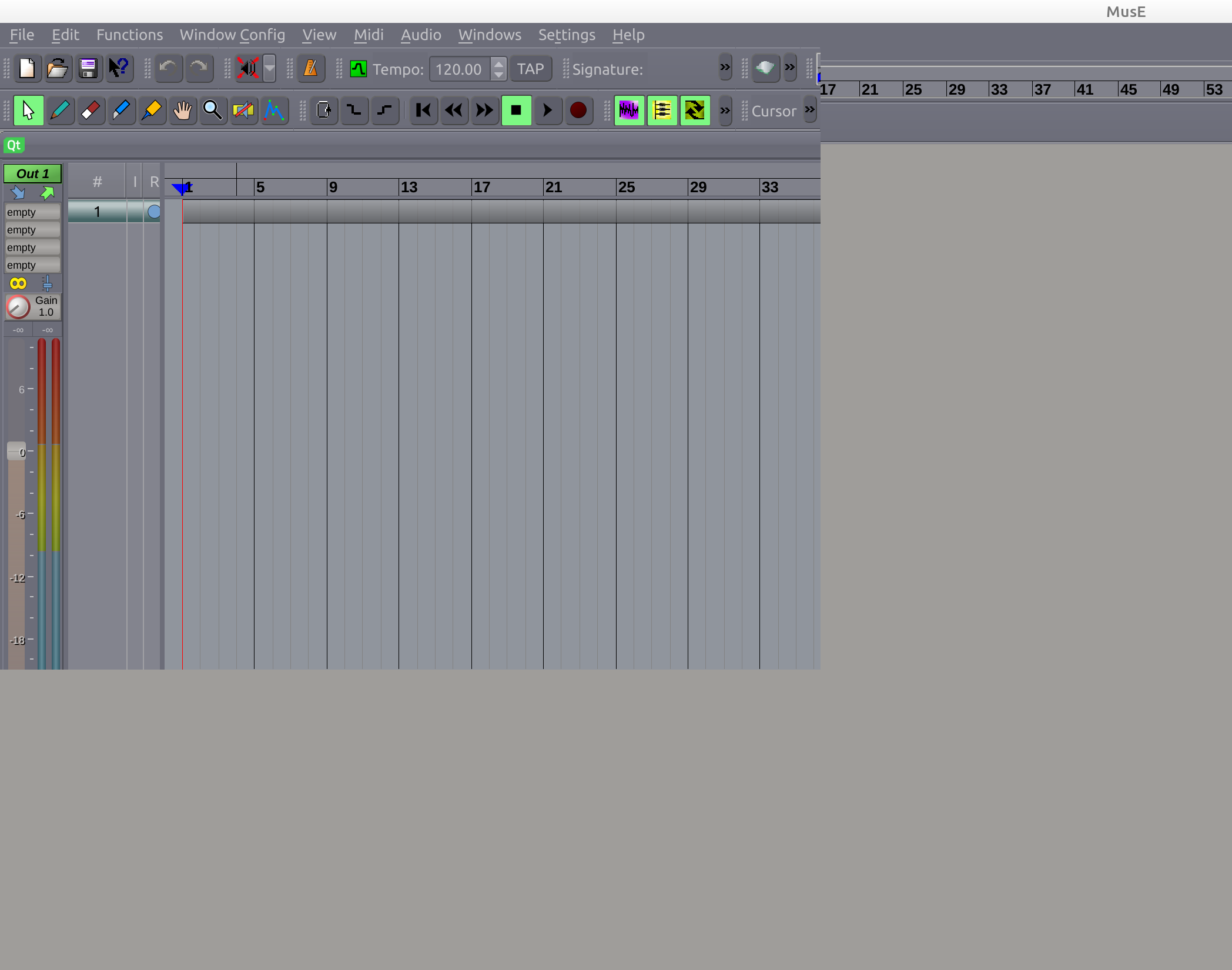The height and width of the screenshot is (970, 1232).
Task: Activate the What's This help pointer
Action: [119, 69]
